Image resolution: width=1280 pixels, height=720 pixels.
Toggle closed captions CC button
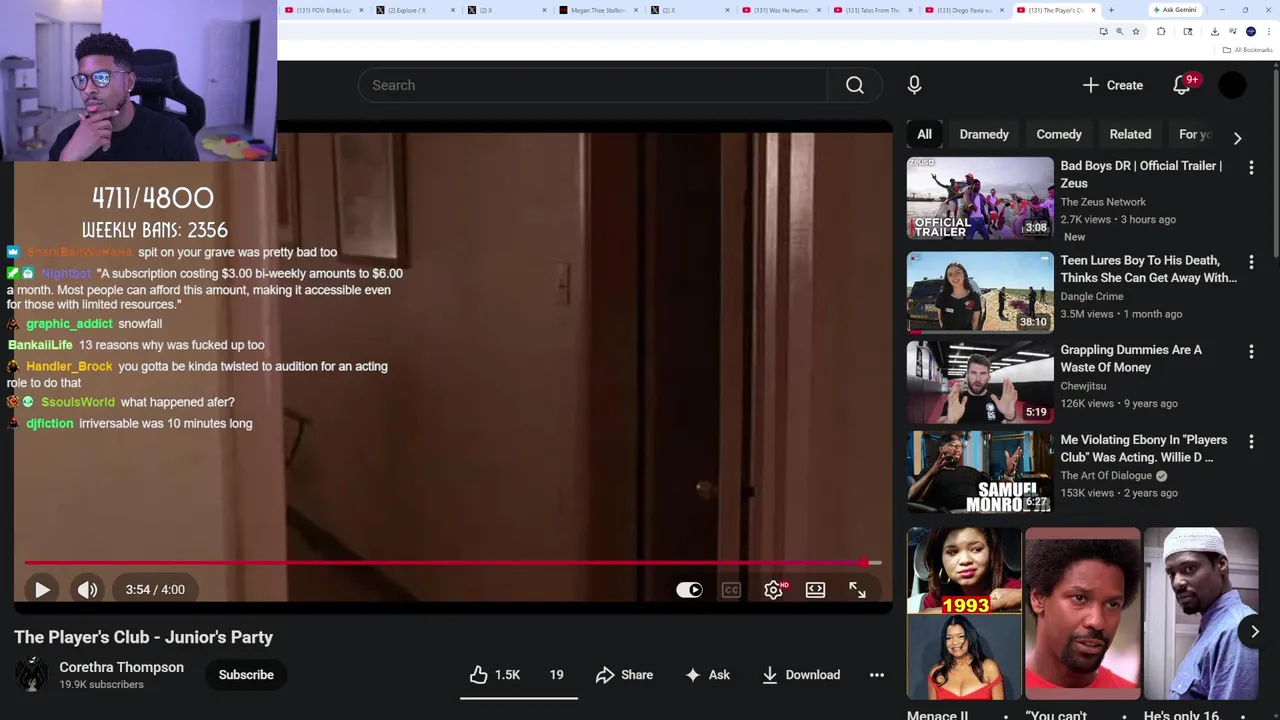(x=731, y=590)
